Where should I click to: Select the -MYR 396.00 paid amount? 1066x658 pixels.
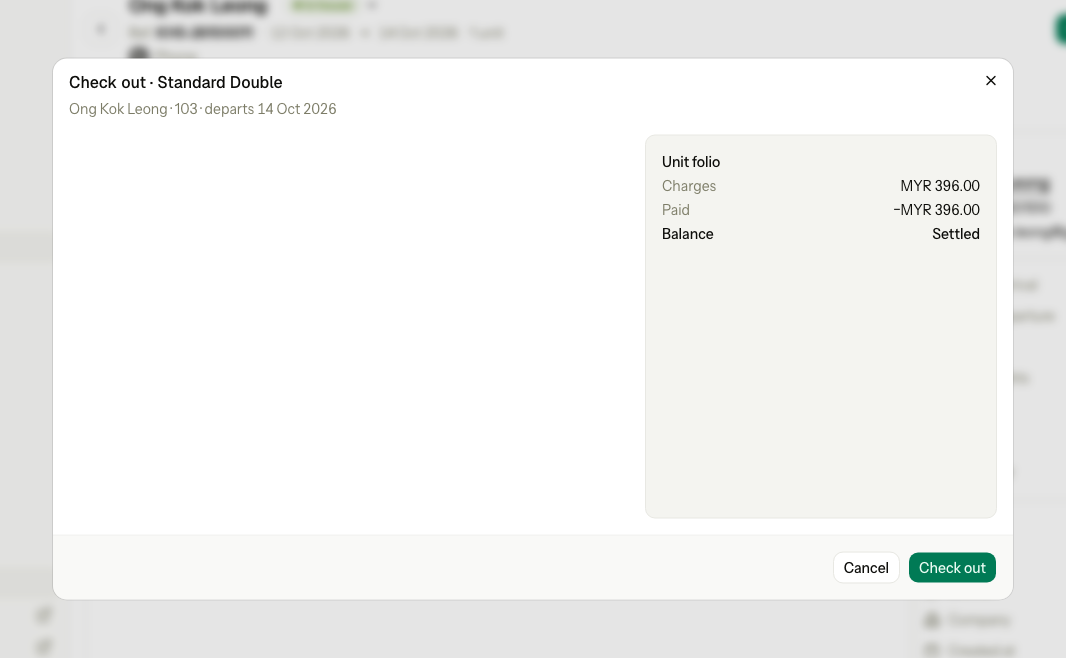pos(936,209)
